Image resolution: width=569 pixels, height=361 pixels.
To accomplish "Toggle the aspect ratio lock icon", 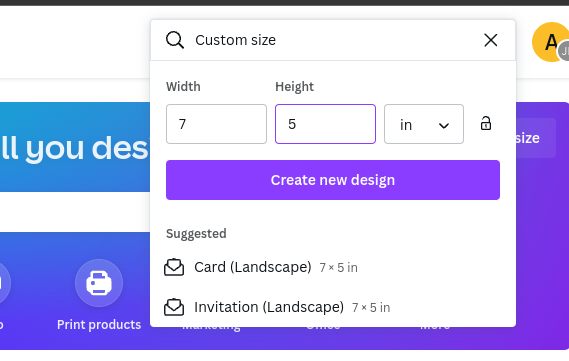I will tap(486, 123).
